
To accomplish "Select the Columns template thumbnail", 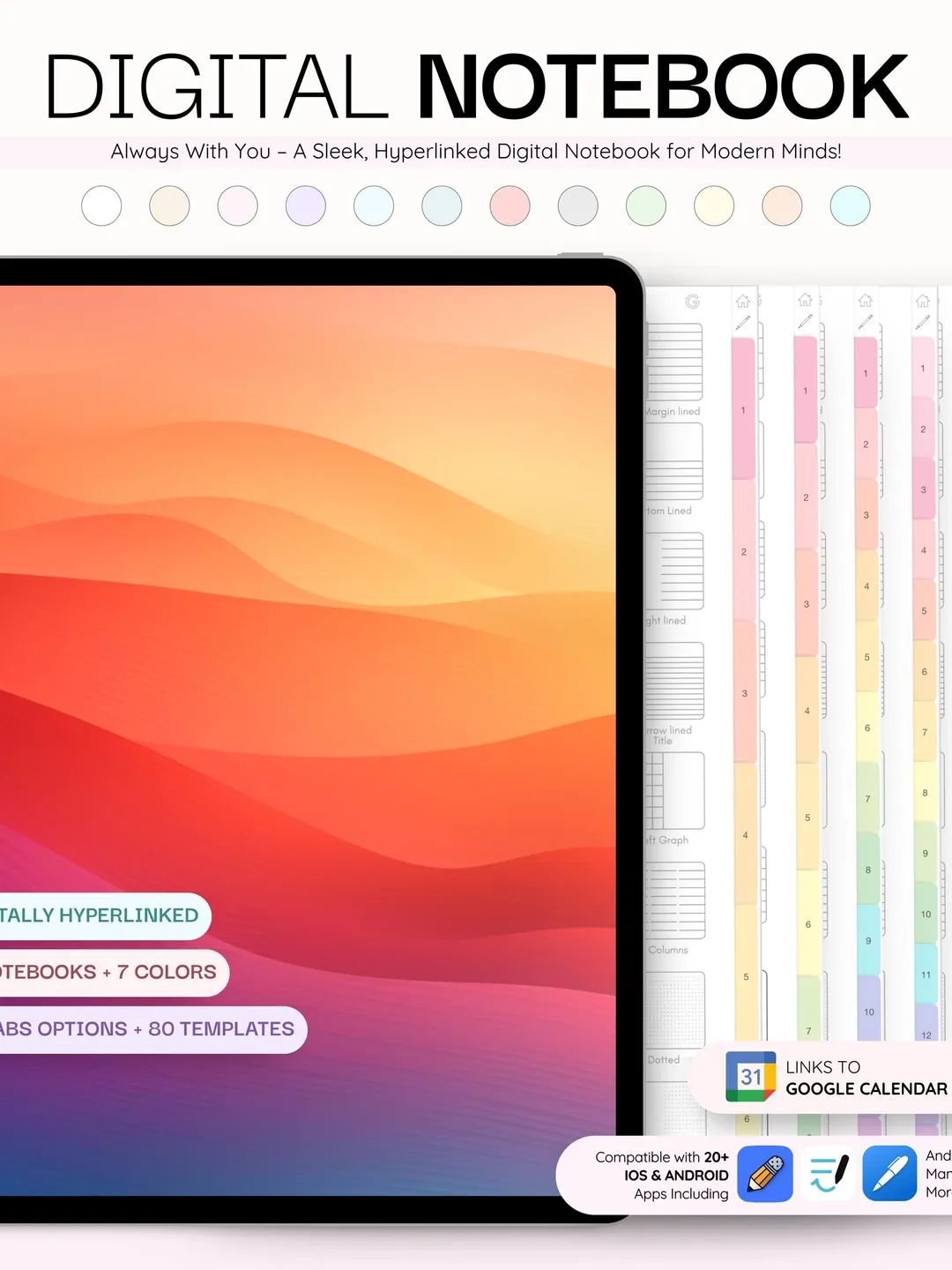I will (674, 900).
